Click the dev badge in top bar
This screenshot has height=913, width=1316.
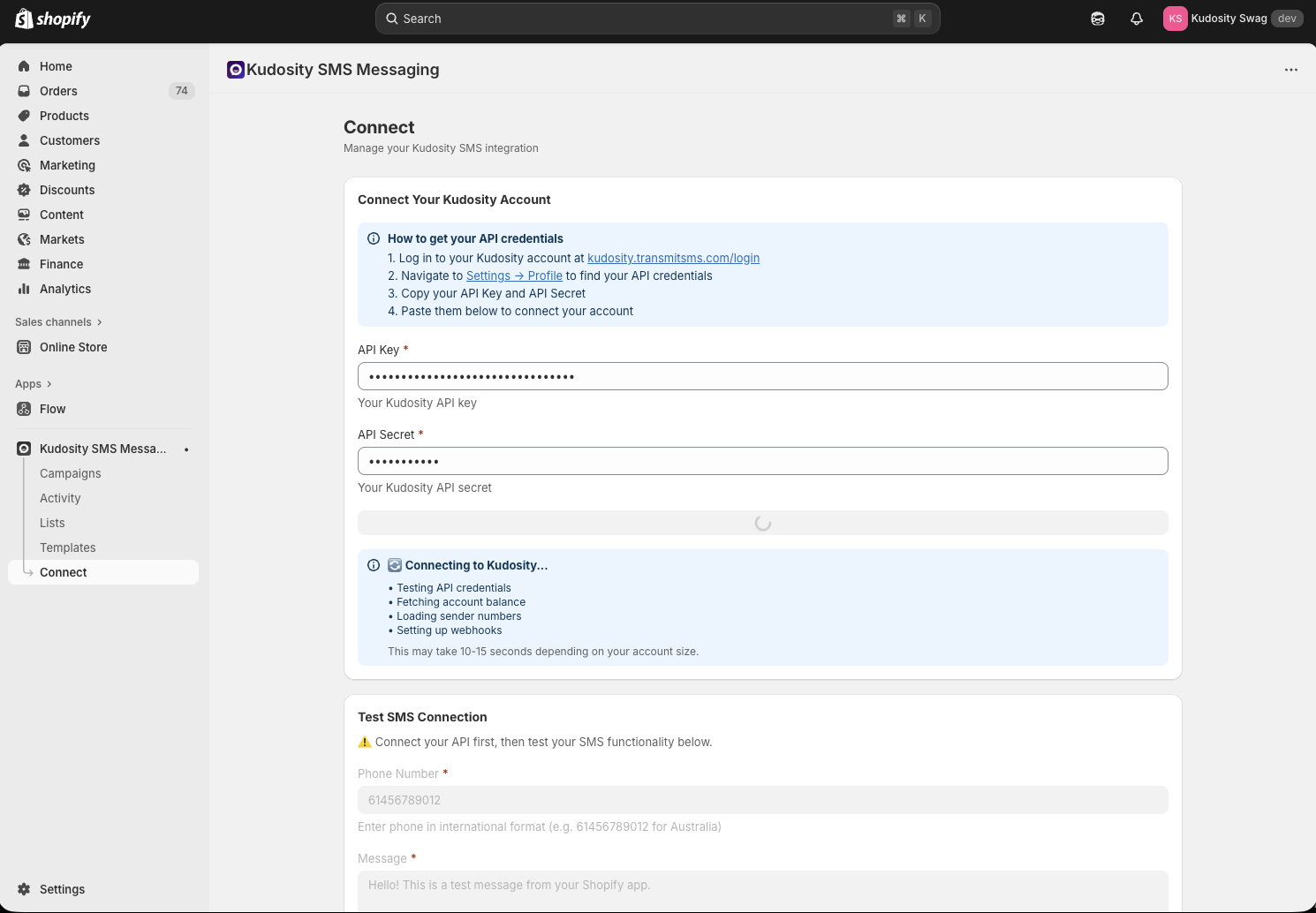(x=1287, y=19)
